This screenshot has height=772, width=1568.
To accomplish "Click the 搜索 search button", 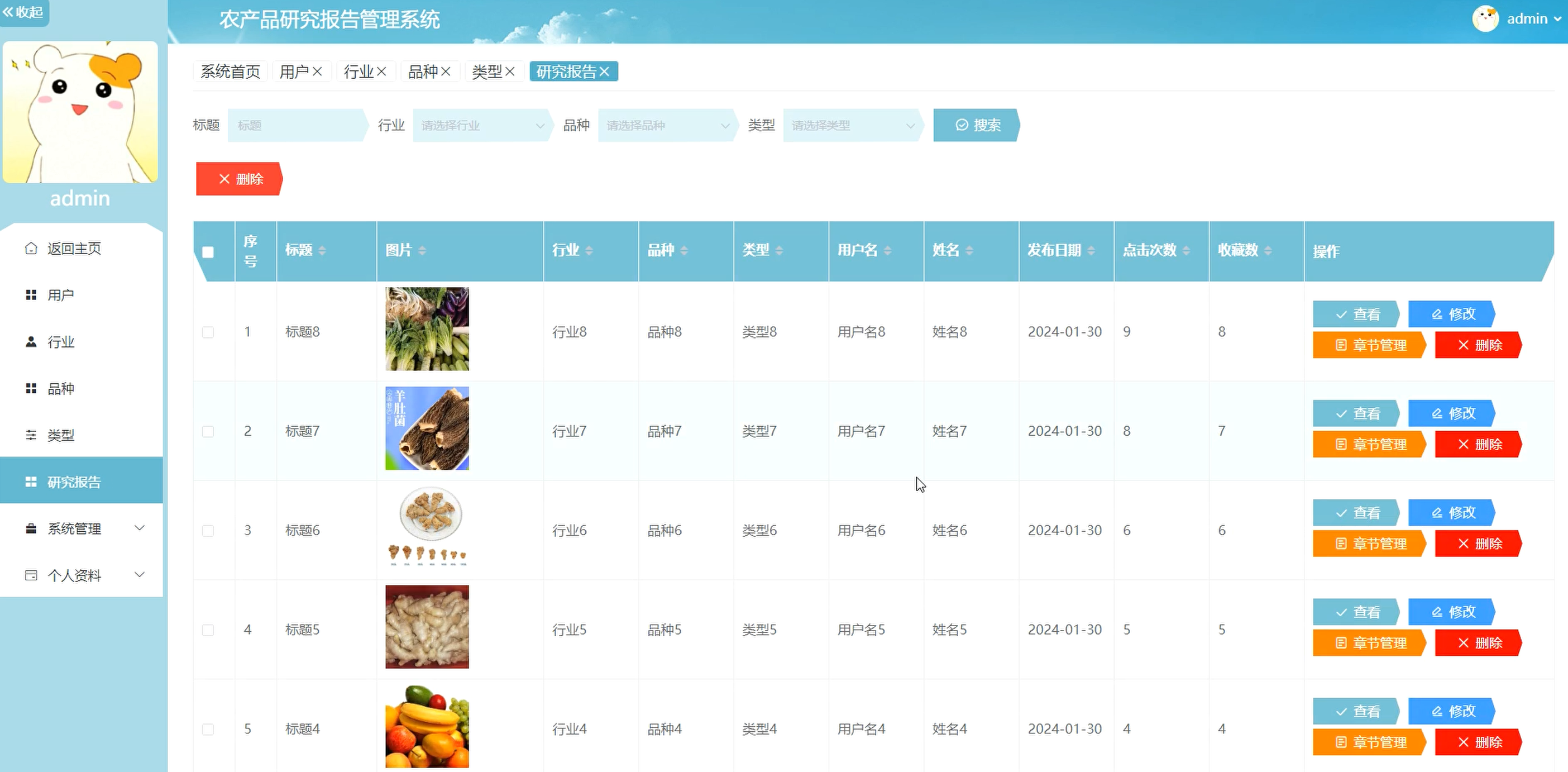I will click(976, 126).
